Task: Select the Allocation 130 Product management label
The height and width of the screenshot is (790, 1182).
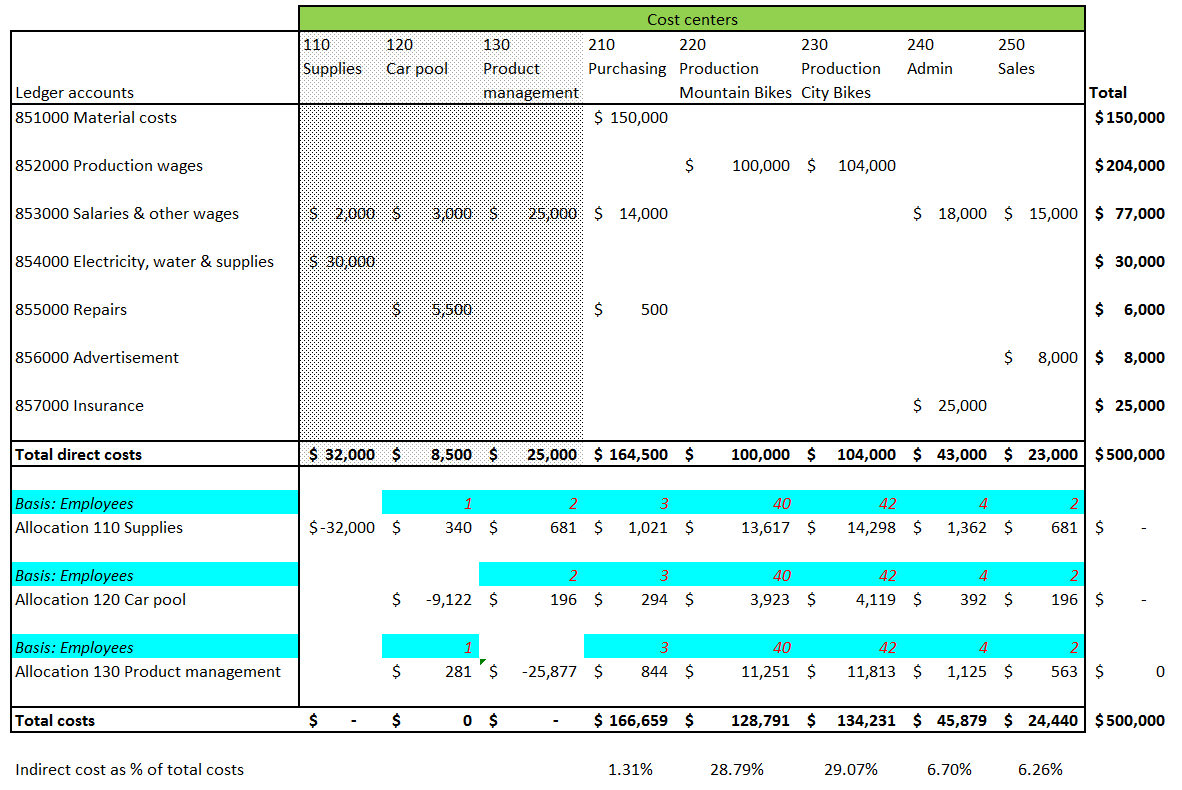Action: click(148, 672)
